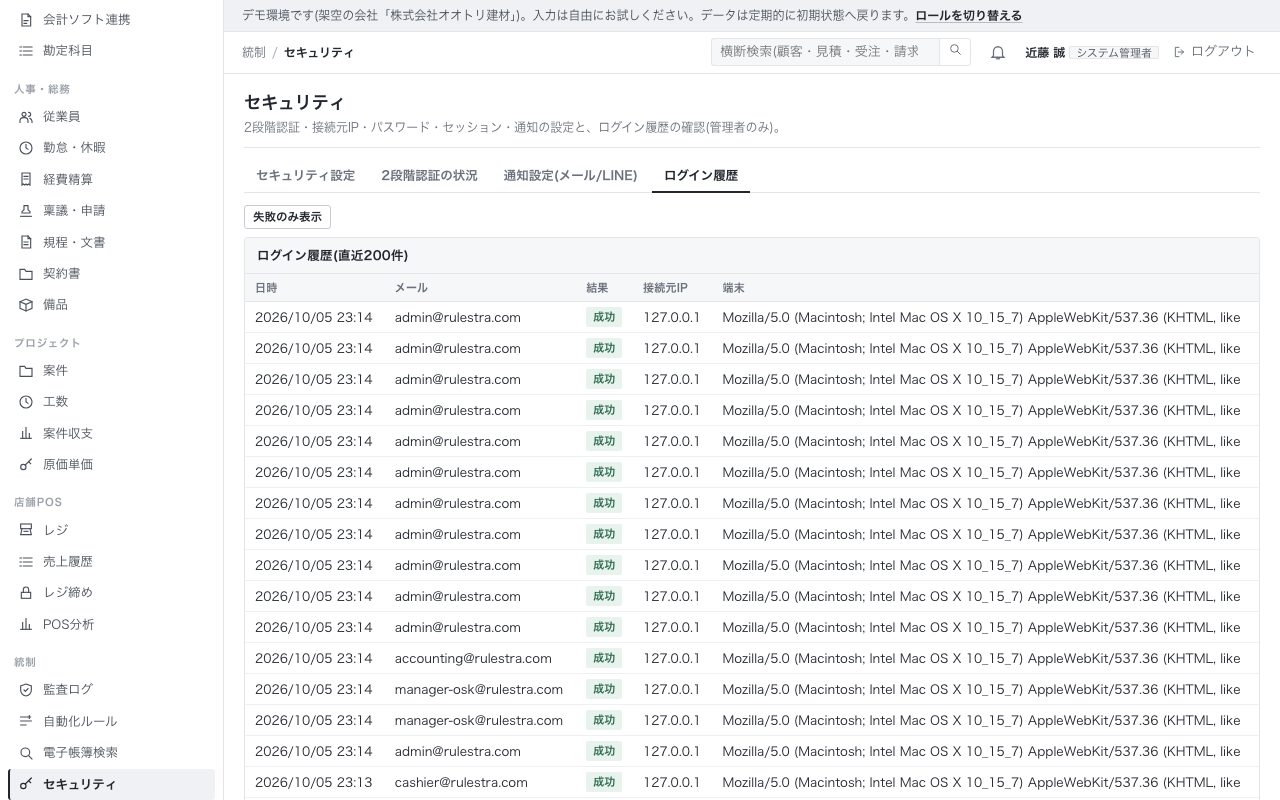Open 案件収支 chart icon

pos(26,433)
